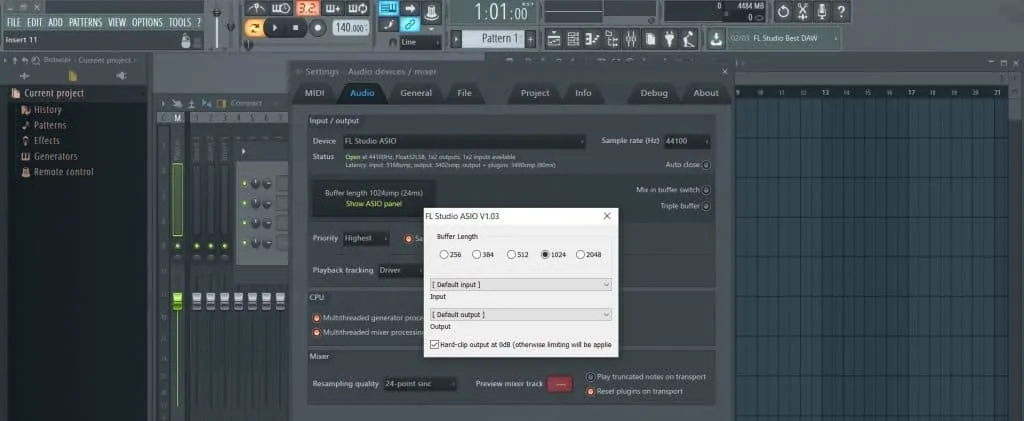The width and height of the screenshot is (1024, 421).
Task: Switch to the File settings tab
Action: [x=464, y=93]
